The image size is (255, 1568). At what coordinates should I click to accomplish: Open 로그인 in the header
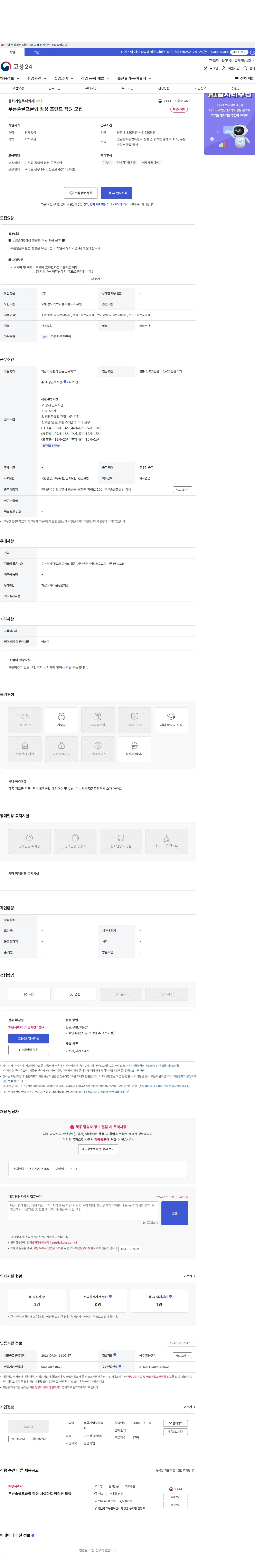click(x=211, y=68)
